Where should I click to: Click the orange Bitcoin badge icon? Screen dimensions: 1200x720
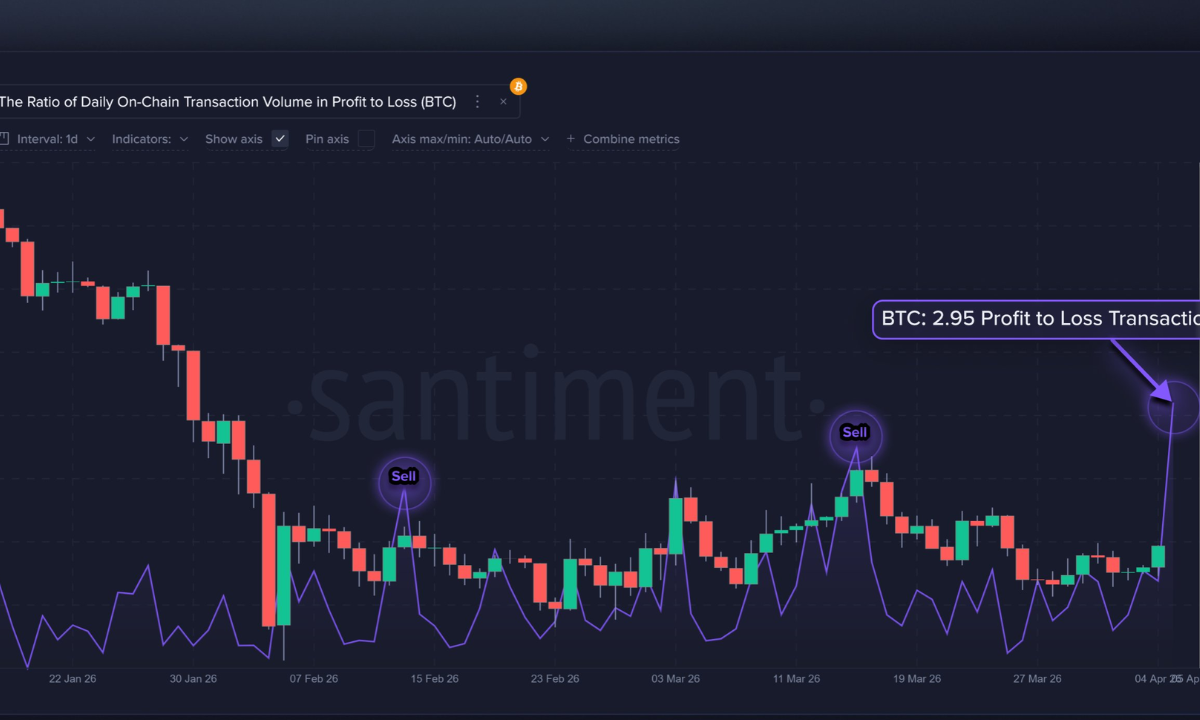click(x=518, y=86)
